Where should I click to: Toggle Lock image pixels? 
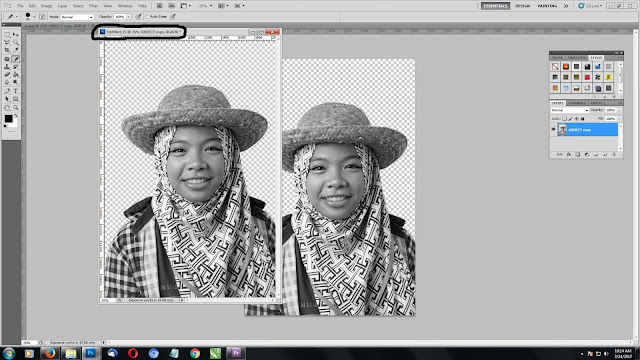click(571, 118)
